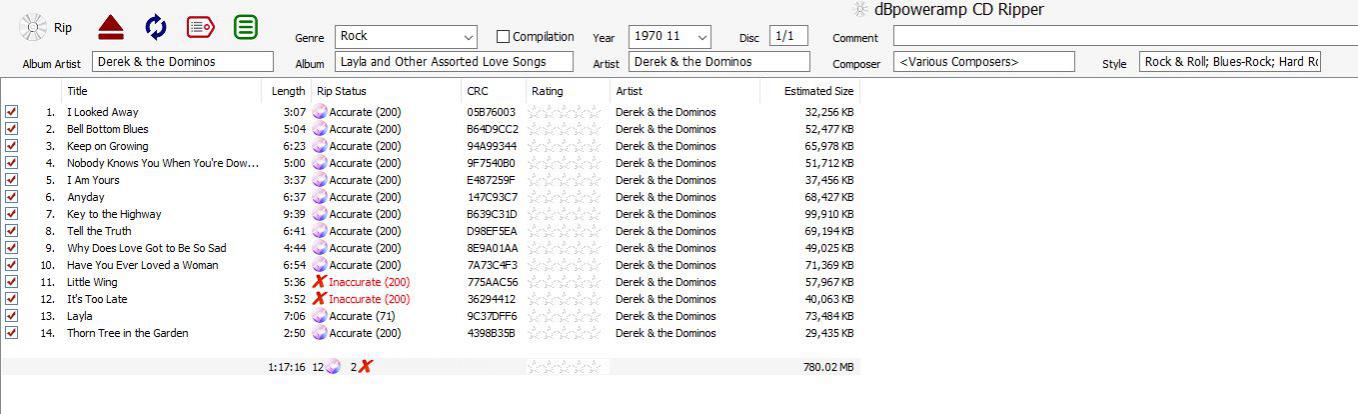Uncheck track 1 I Looked Away

pyautogui.click(x=12, y=112)
